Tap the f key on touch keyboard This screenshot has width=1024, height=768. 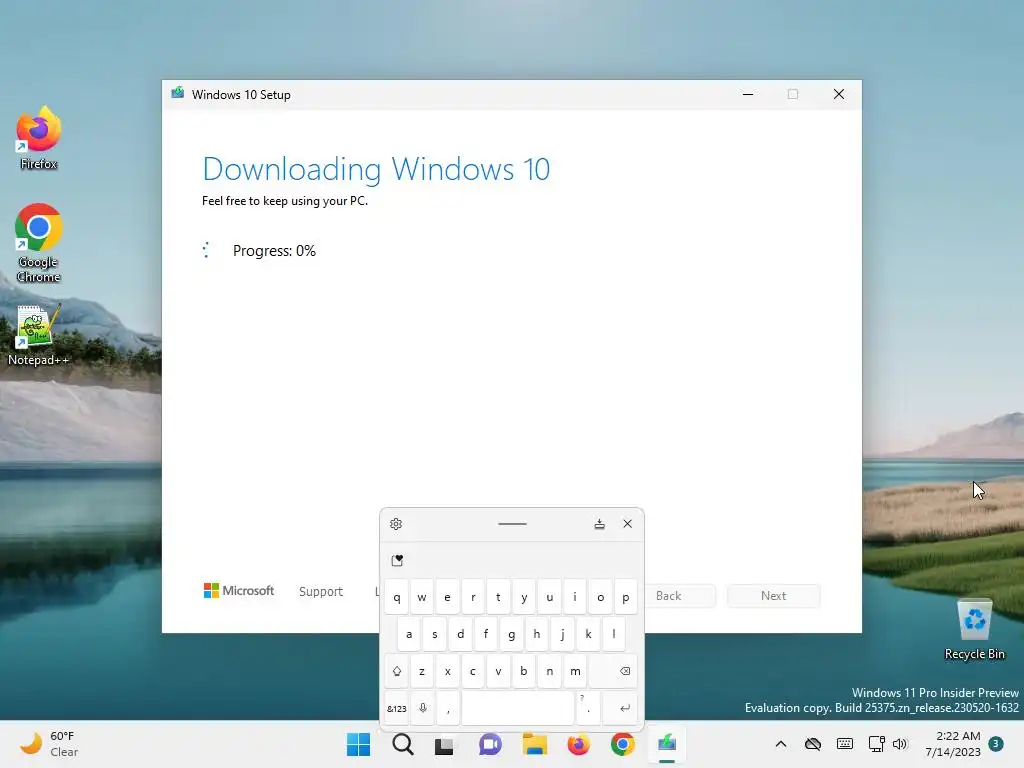click(x=486, y=633)
